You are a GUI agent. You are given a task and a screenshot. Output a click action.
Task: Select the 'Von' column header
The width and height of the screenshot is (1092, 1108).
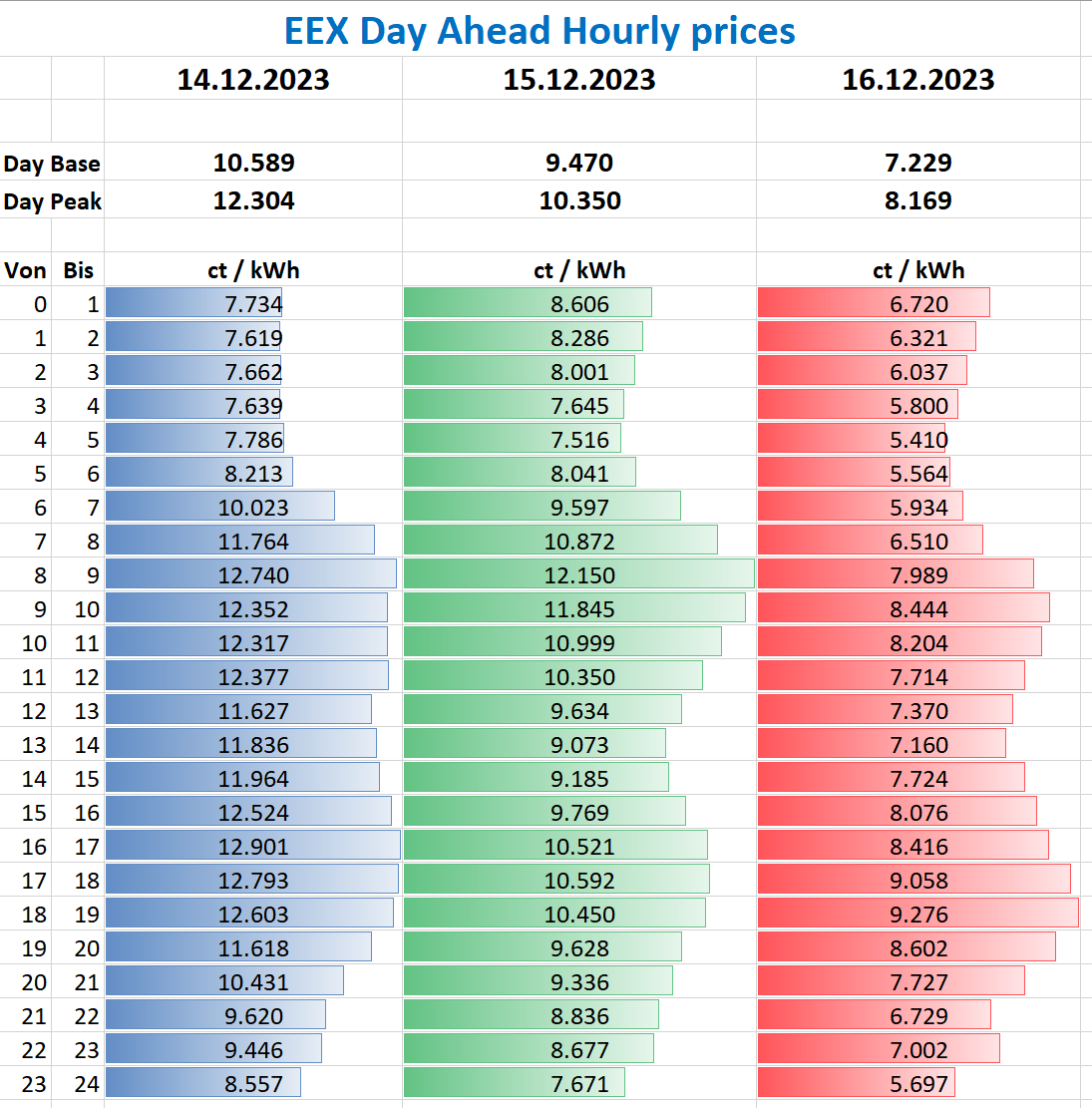pos(26,270)
